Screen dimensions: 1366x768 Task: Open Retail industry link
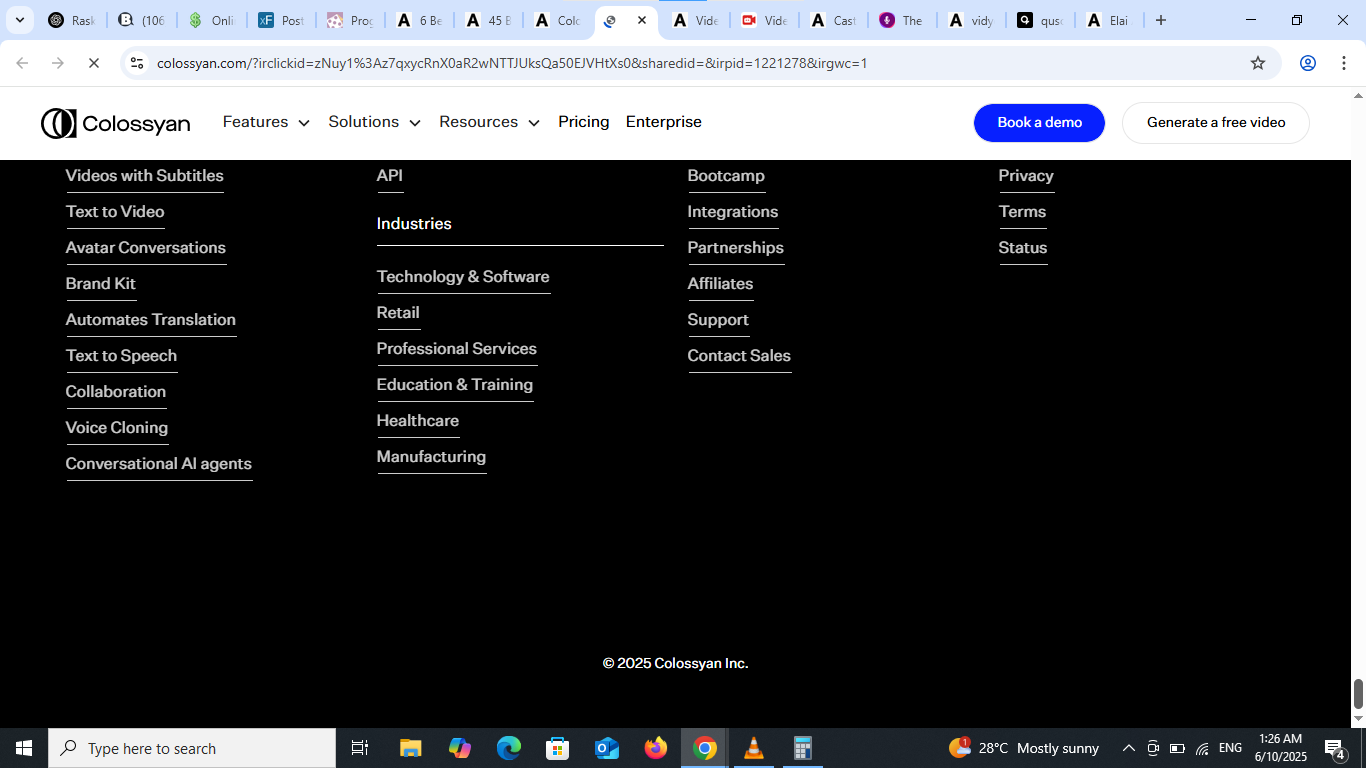398,313
